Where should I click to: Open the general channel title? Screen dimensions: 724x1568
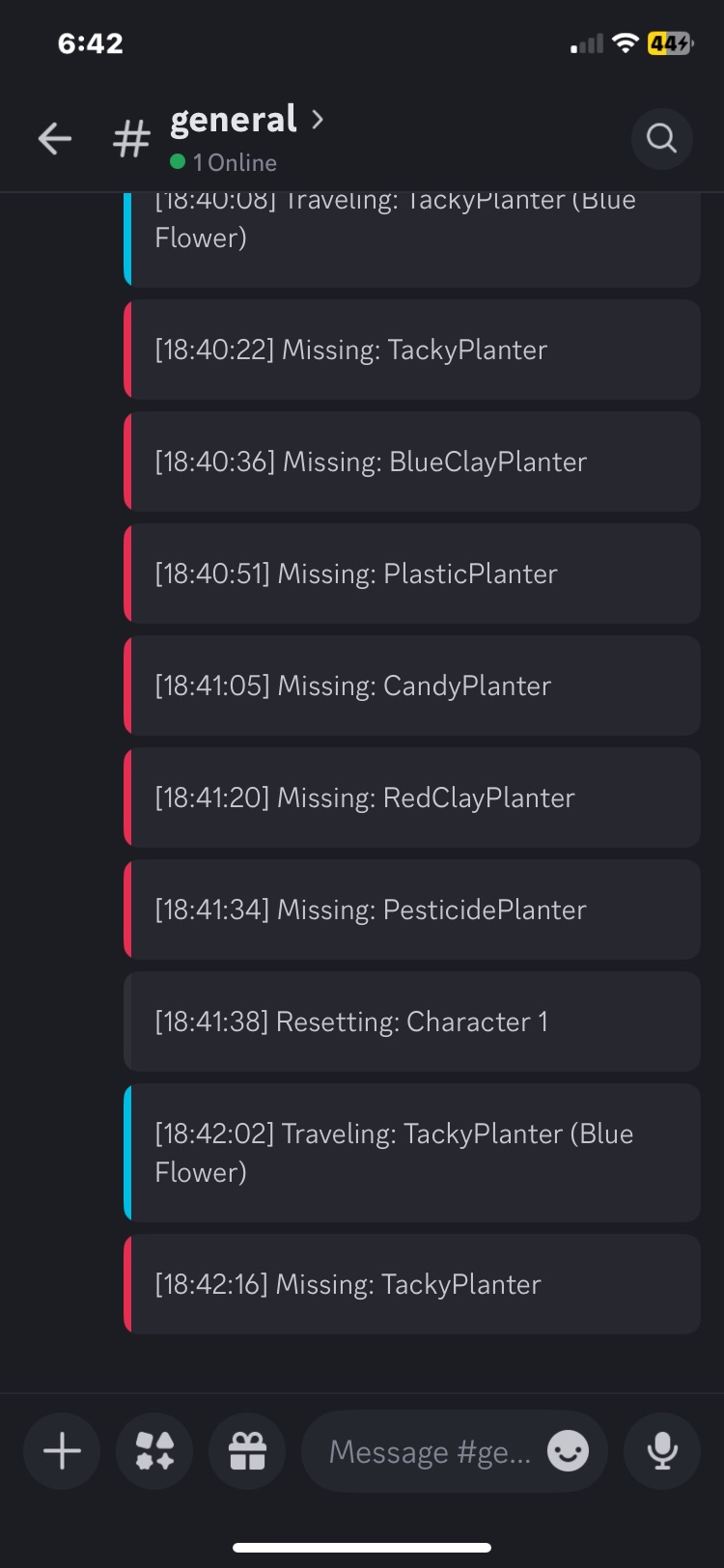tap(234, 120)
